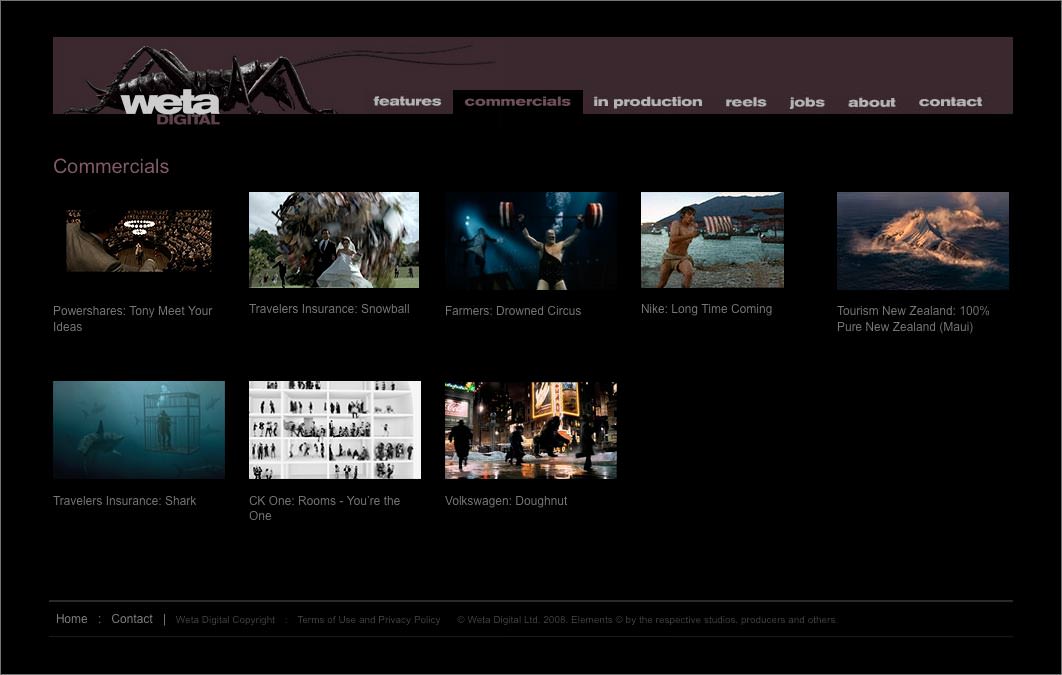Click the Commercials page heading
This screenshot has height=675, width=1062.
pos(111,166)
